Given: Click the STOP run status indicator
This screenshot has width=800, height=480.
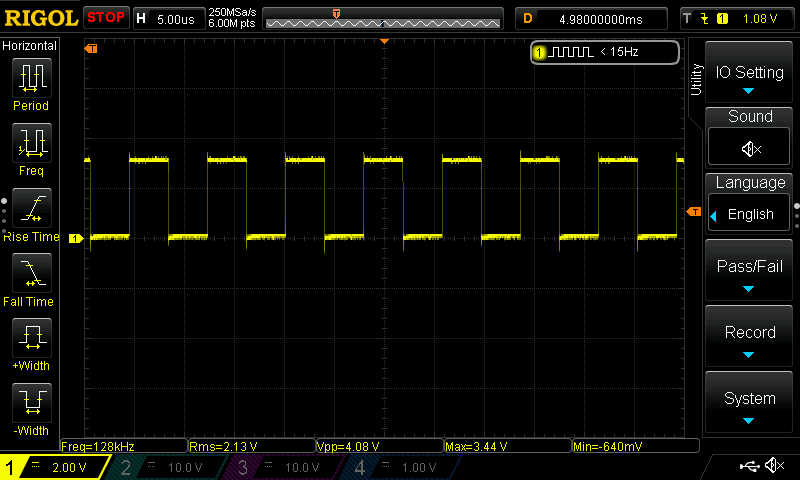Looking at the screenshot, I should [106, 18].
